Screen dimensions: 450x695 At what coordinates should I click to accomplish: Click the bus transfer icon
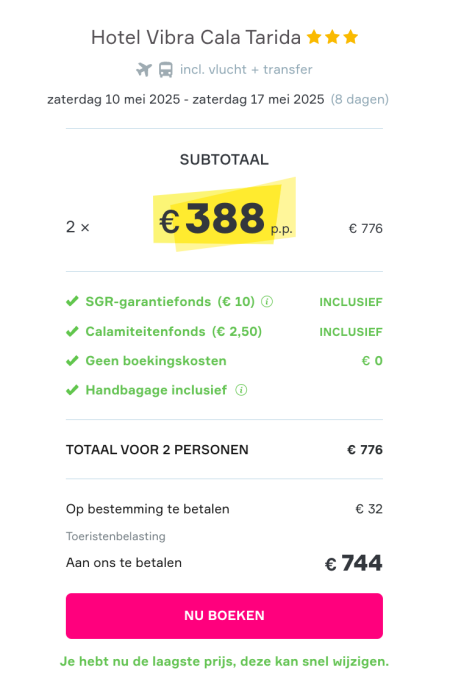coord(166,70)
